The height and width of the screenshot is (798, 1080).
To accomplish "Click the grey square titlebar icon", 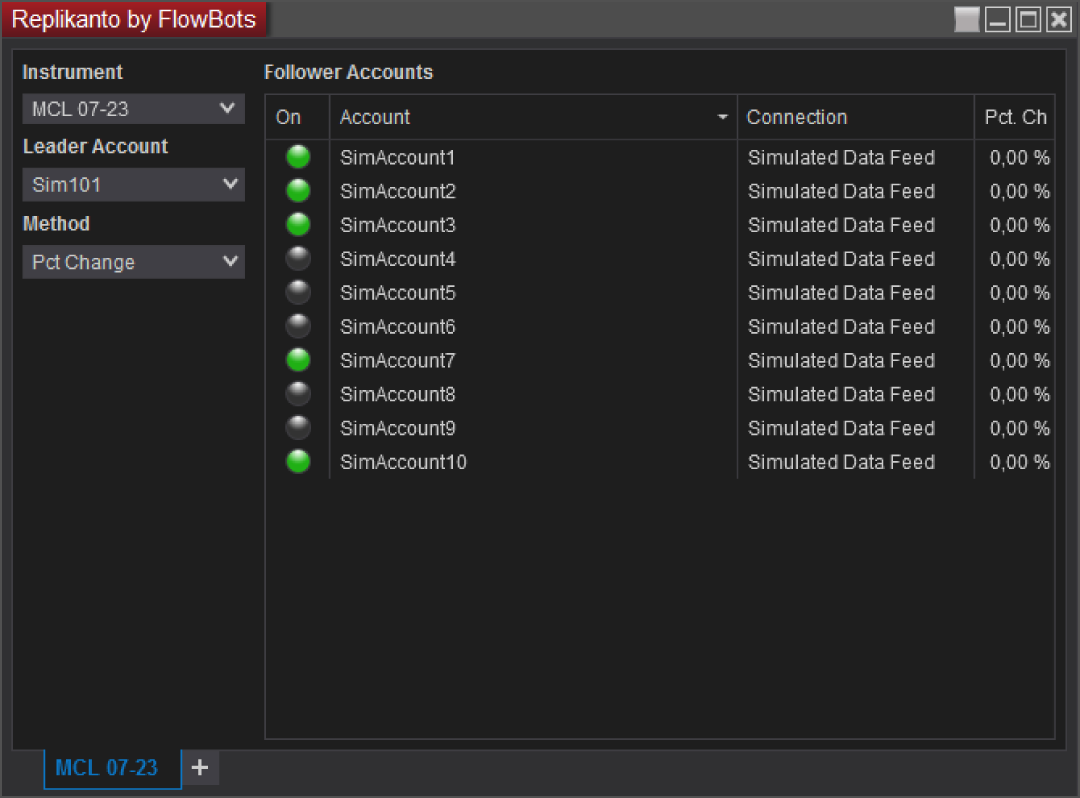I will point(966,19).
